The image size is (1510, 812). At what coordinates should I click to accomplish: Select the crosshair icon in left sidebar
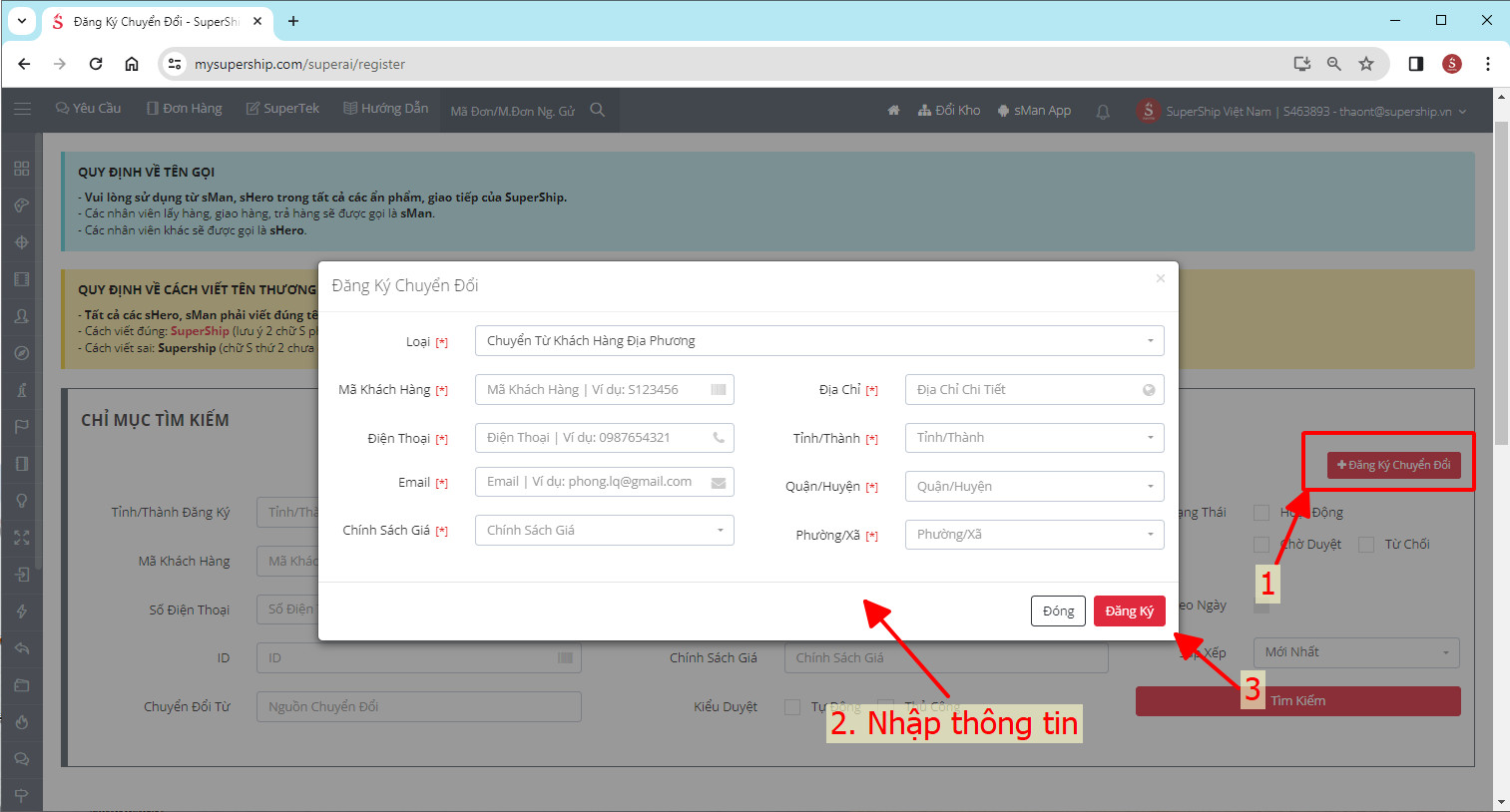pos(22,242)
